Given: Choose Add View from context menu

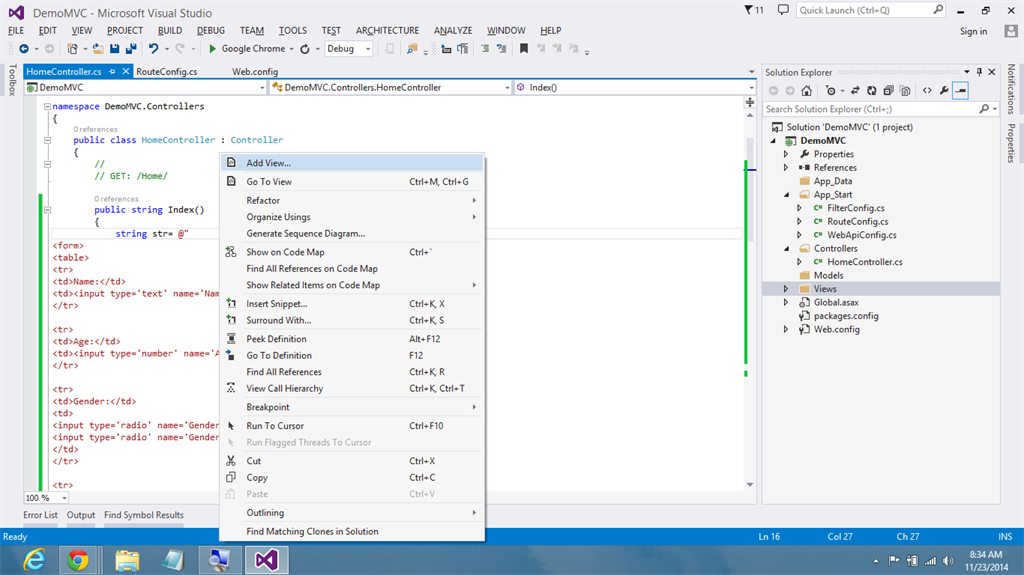Looking at the screenshot, I should 269,162.
